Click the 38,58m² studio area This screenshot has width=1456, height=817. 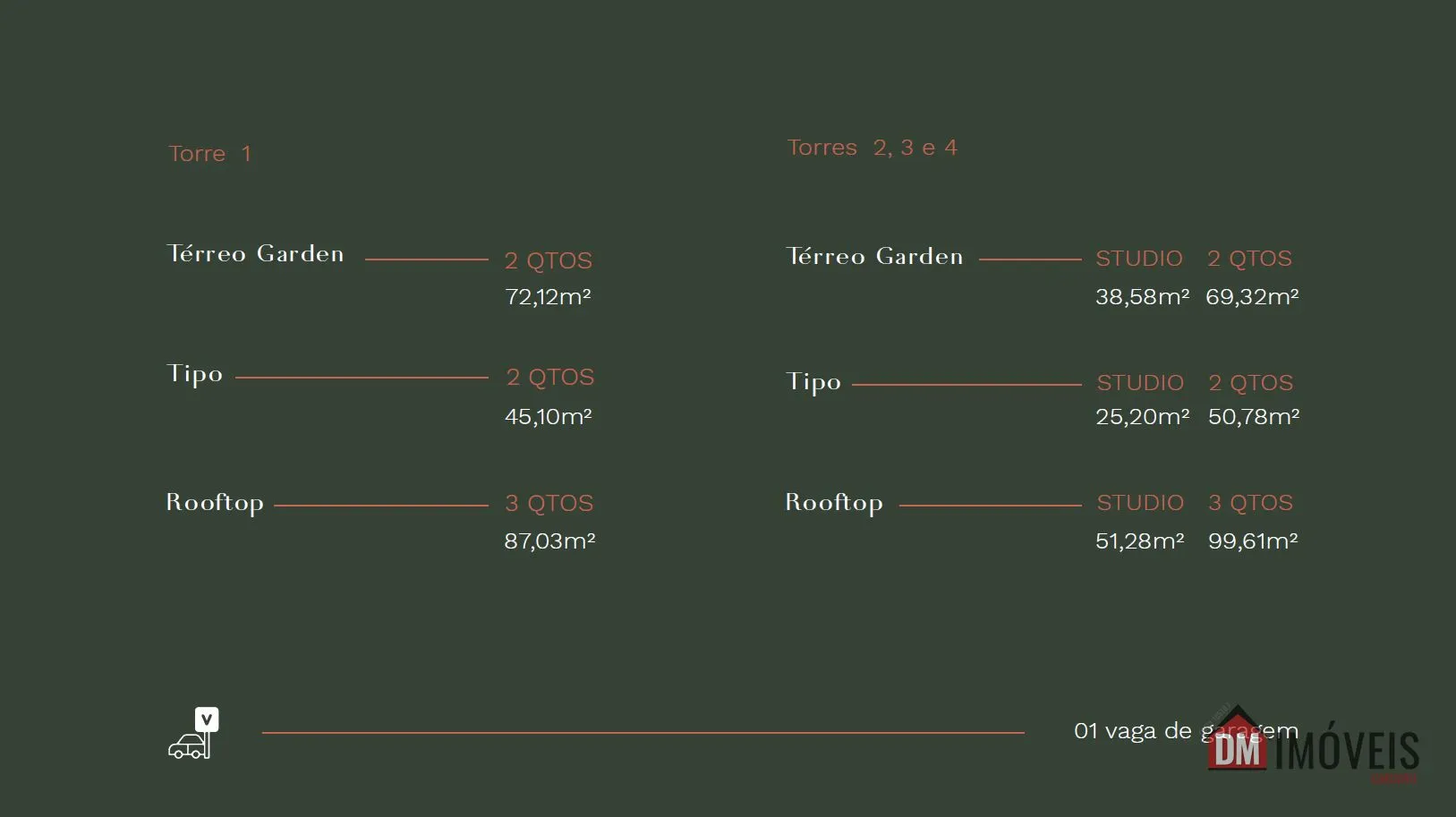coord(1143,296)
